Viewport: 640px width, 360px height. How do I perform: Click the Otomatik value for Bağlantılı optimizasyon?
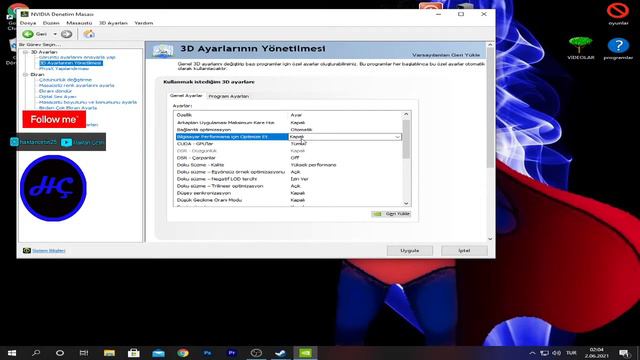301,129
